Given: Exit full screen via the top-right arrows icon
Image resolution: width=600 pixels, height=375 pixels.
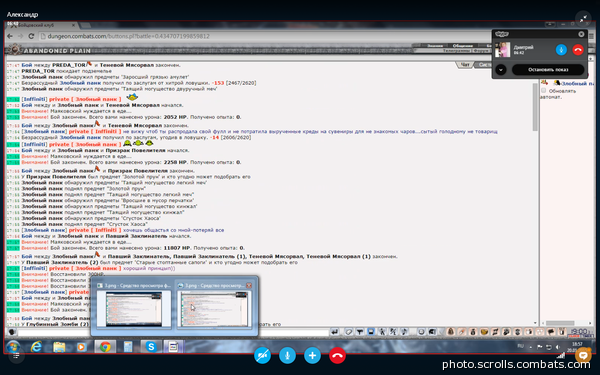Looking at the screenshot, I should [x=584, y=19].
